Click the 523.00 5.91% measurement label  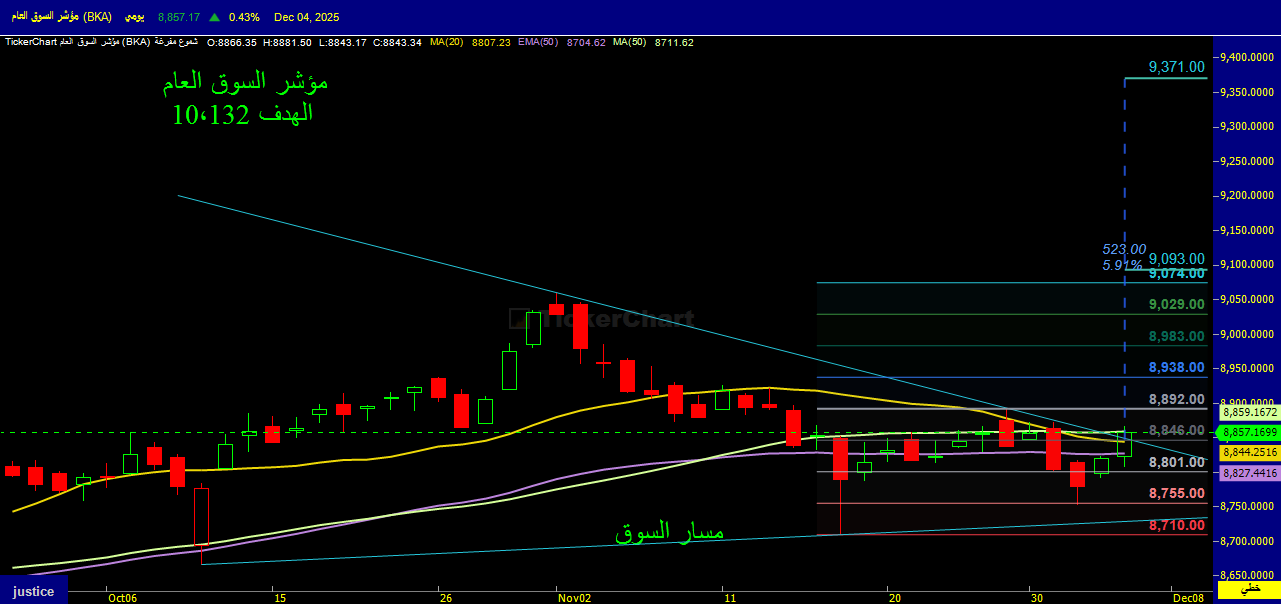click(x=1124, y=257)
